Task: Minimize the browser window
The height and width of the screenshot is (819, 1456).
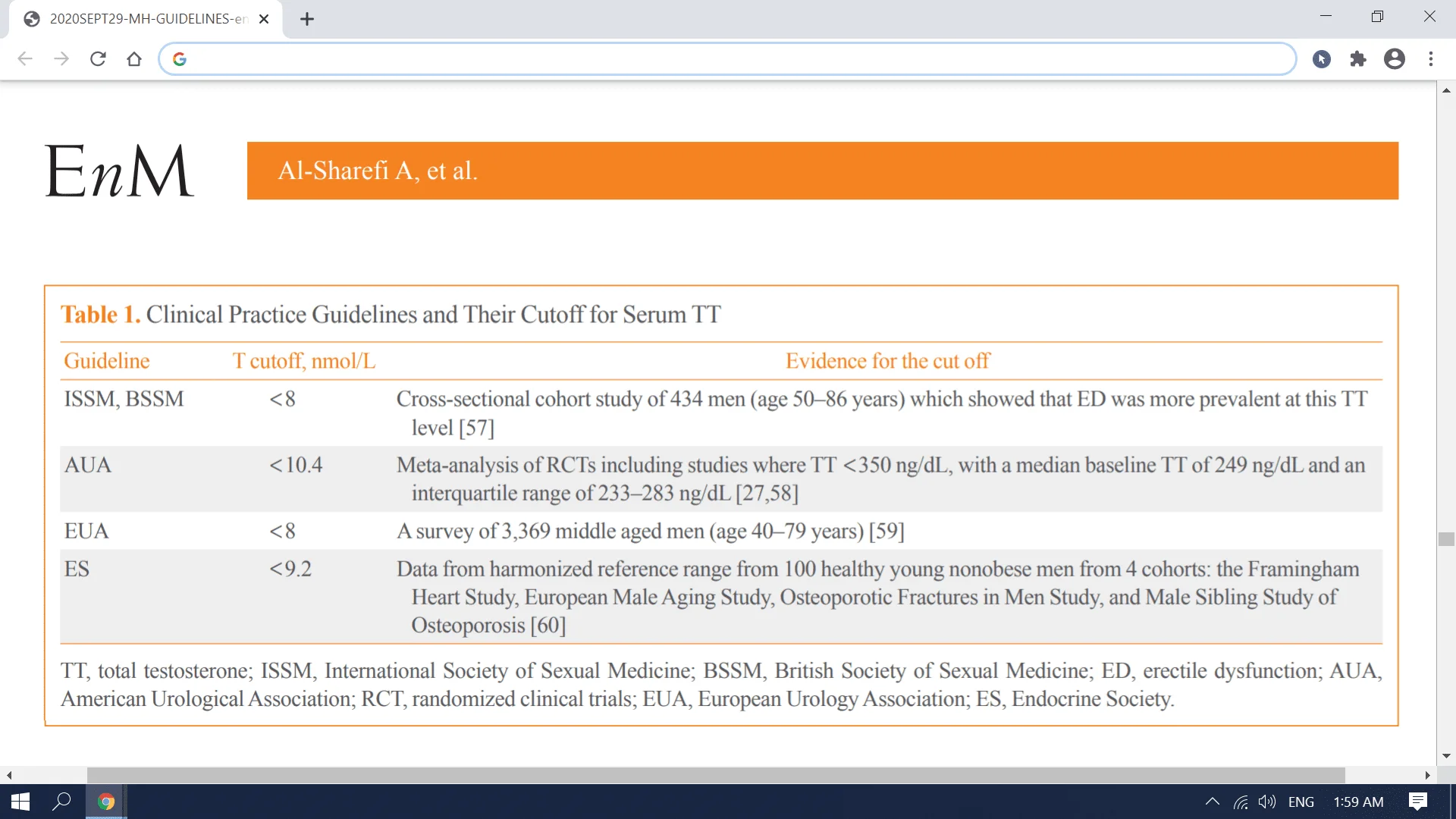Action: (1326, 16)
